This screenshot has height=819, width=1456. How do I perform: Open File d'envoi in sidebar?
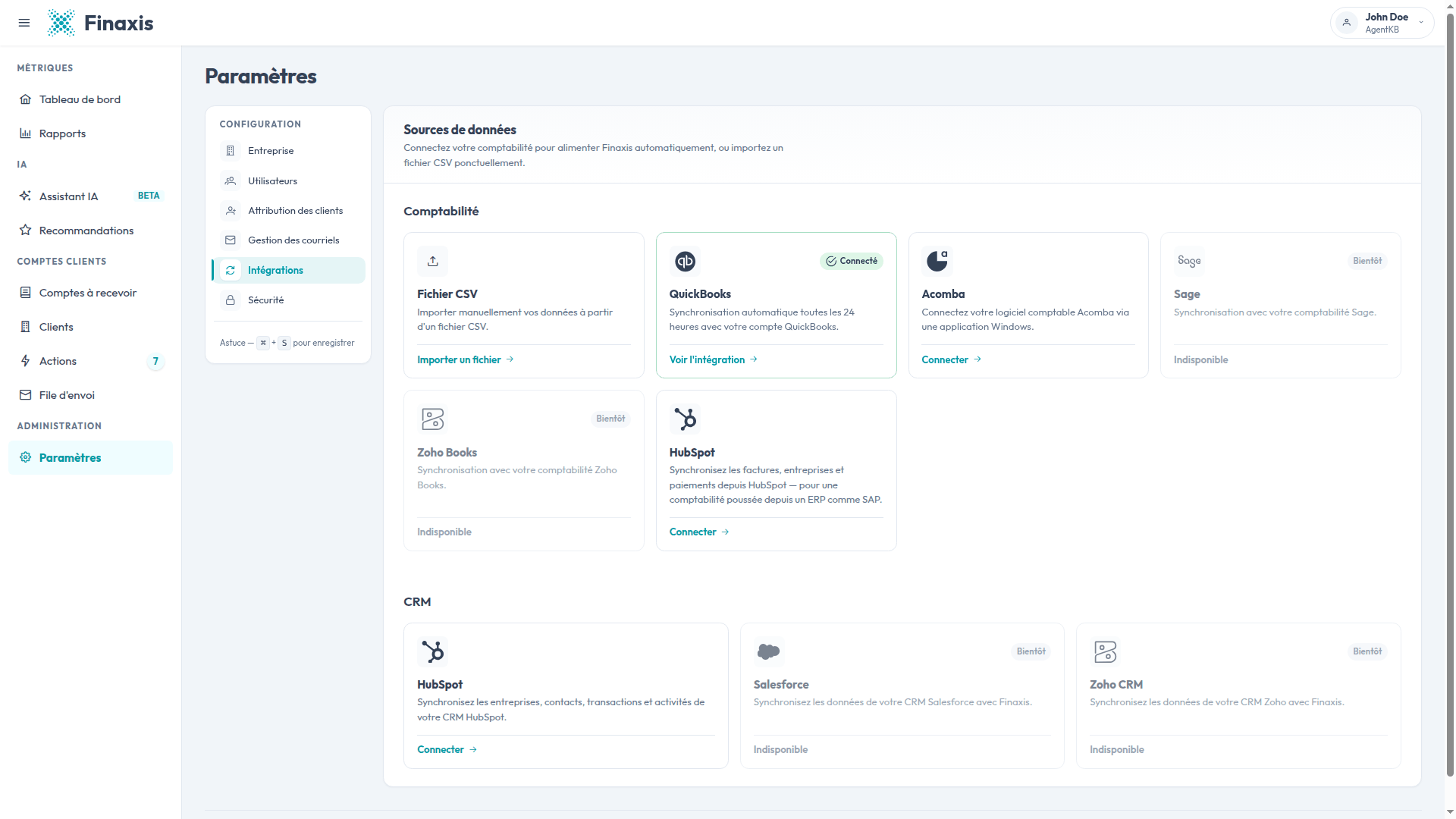click(90, 394)
